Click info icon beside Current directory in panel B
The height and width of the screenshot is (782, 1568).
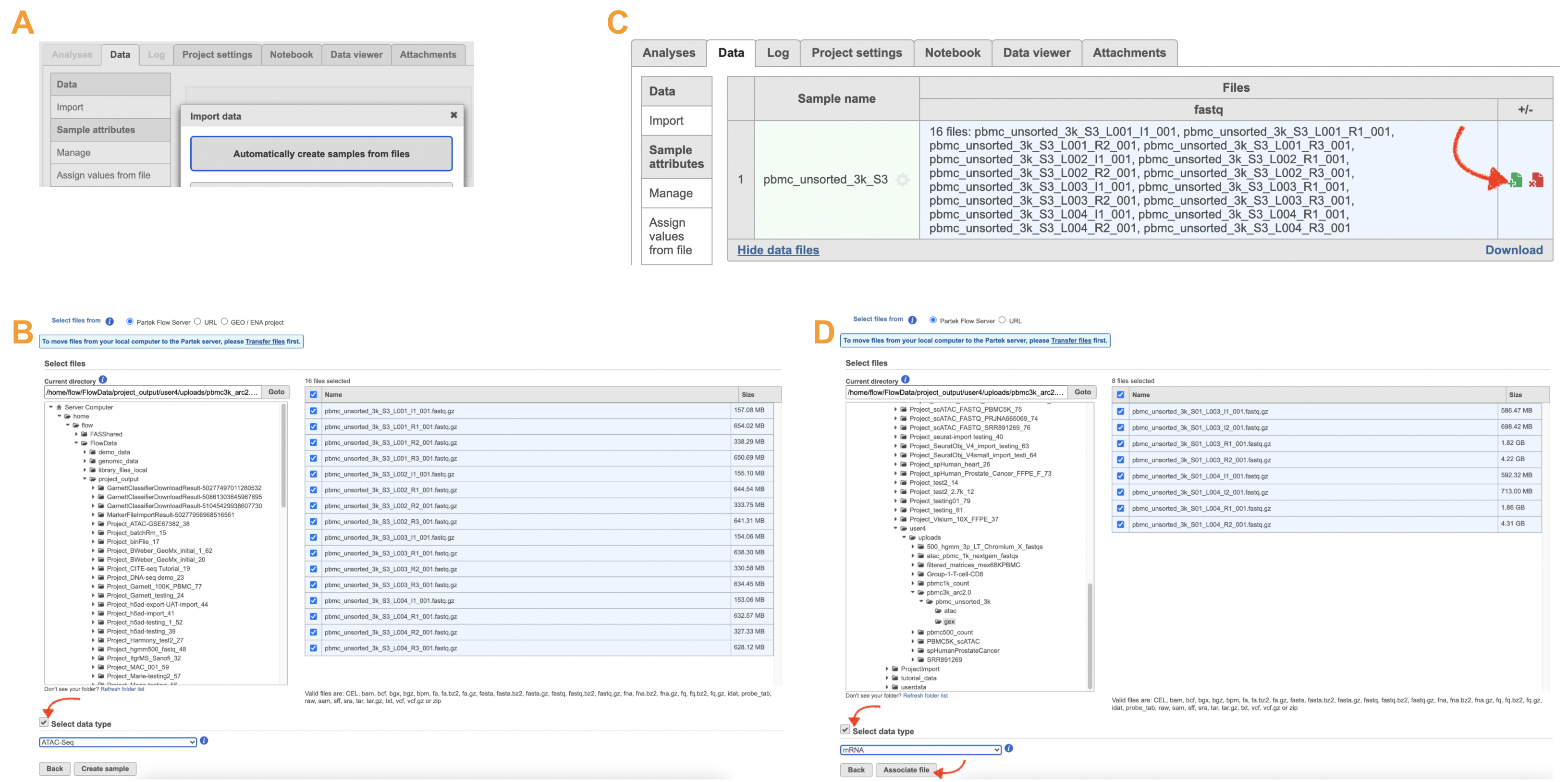click(103, 380)
